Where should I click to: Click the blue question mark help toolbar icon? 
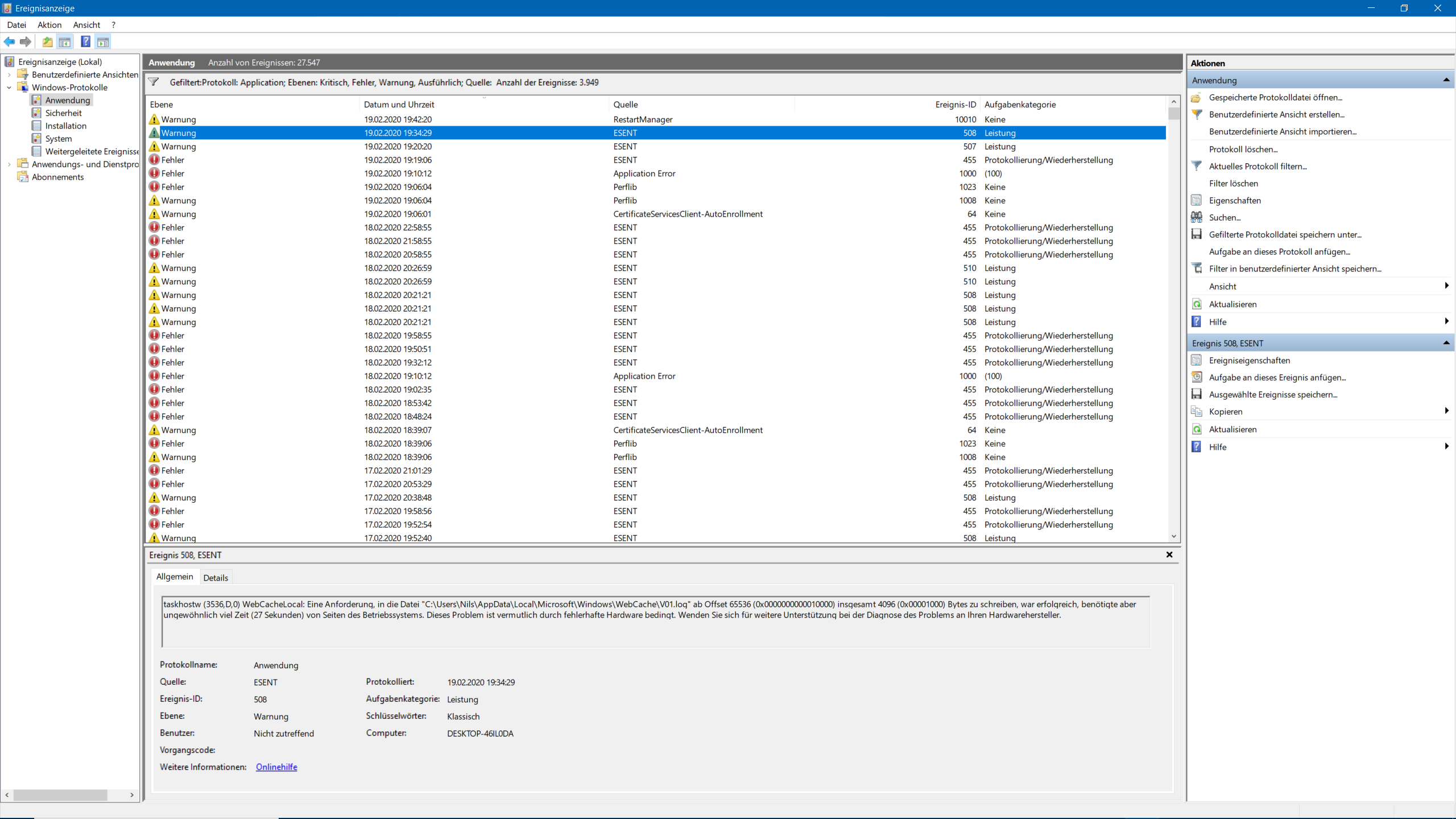pyautogui.click(x=85, y=42)
